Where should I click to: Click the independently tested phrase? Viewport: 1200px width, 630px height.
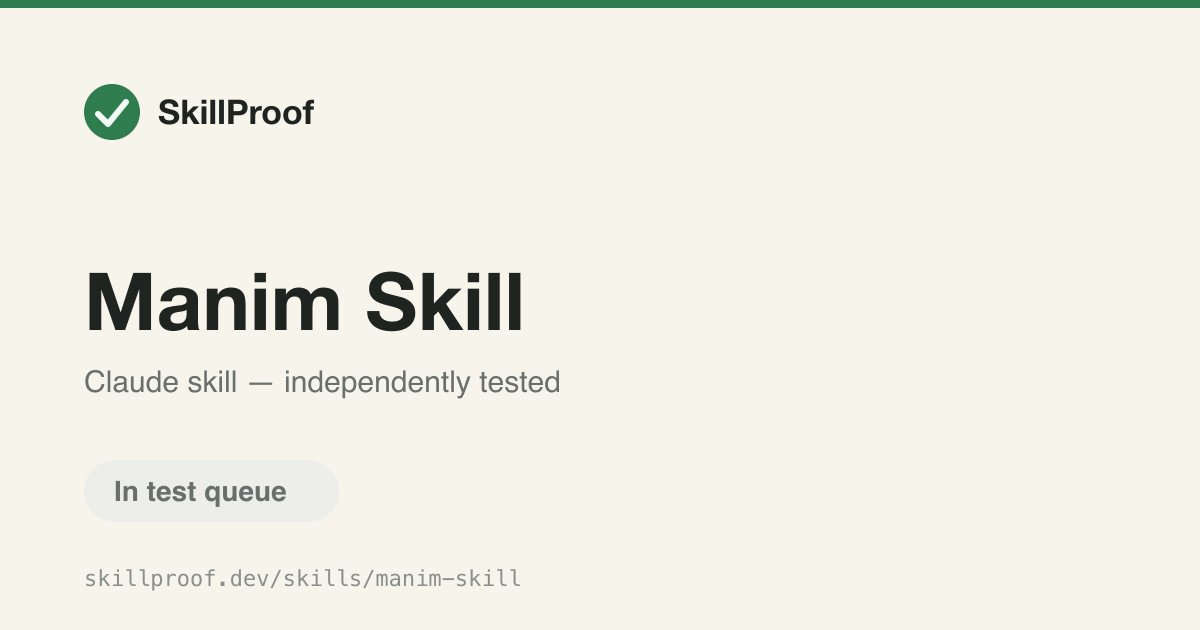(422, 382)
